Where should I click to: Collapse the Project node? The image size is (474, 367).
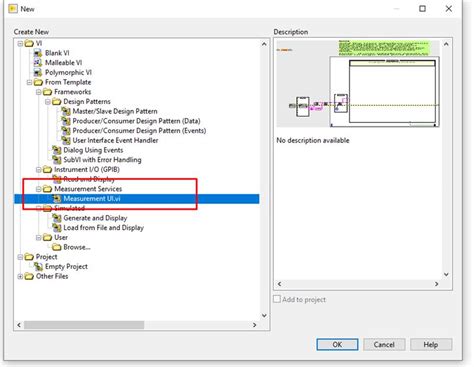20,257
